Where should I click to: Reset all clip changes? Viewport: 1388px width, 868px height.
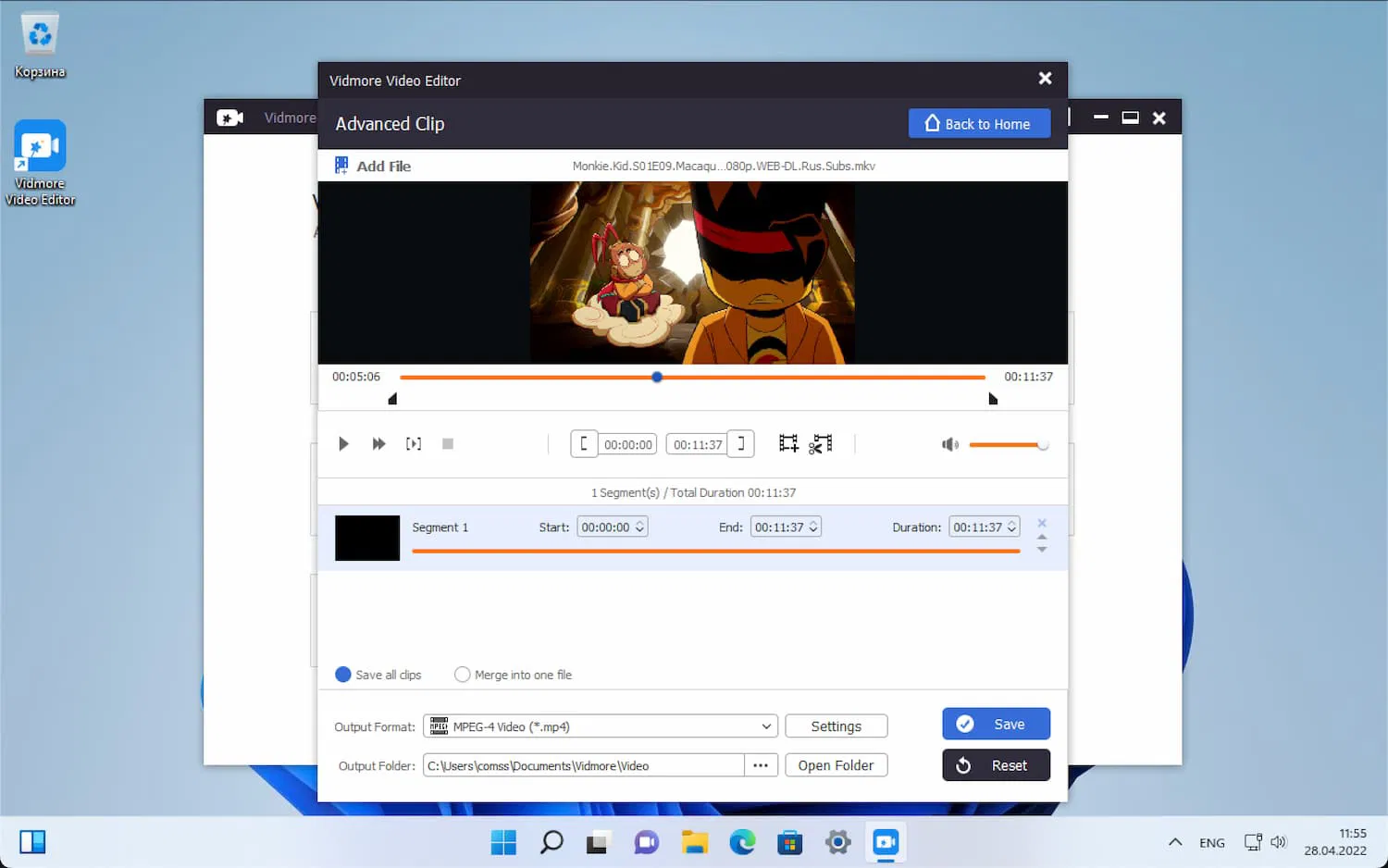point(997,765)
